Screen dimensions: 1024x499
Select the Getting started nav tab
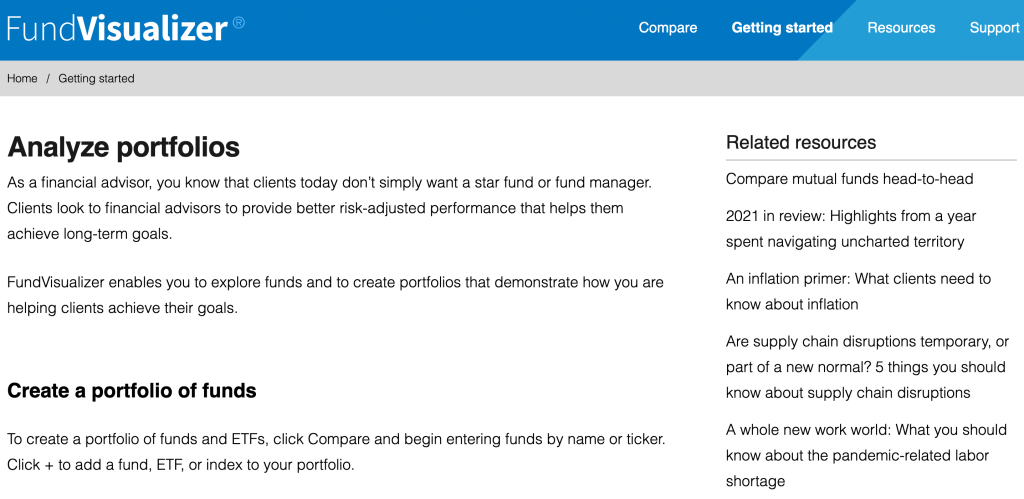click(782, 28)
